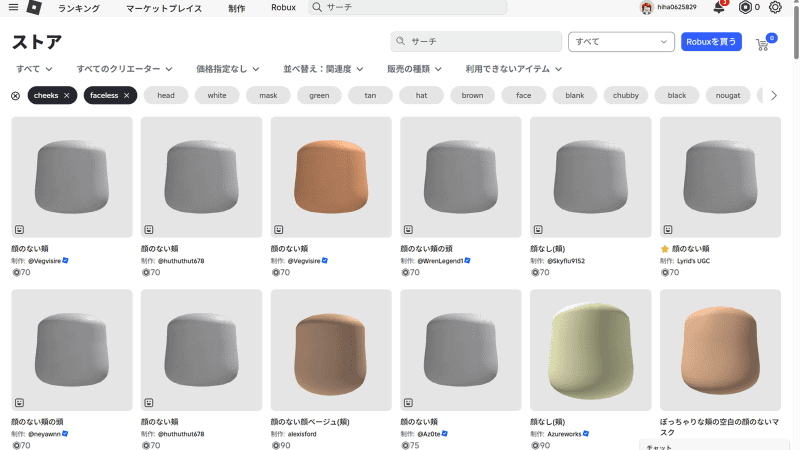Open creator link @WrenLegend1

point(440,261)
